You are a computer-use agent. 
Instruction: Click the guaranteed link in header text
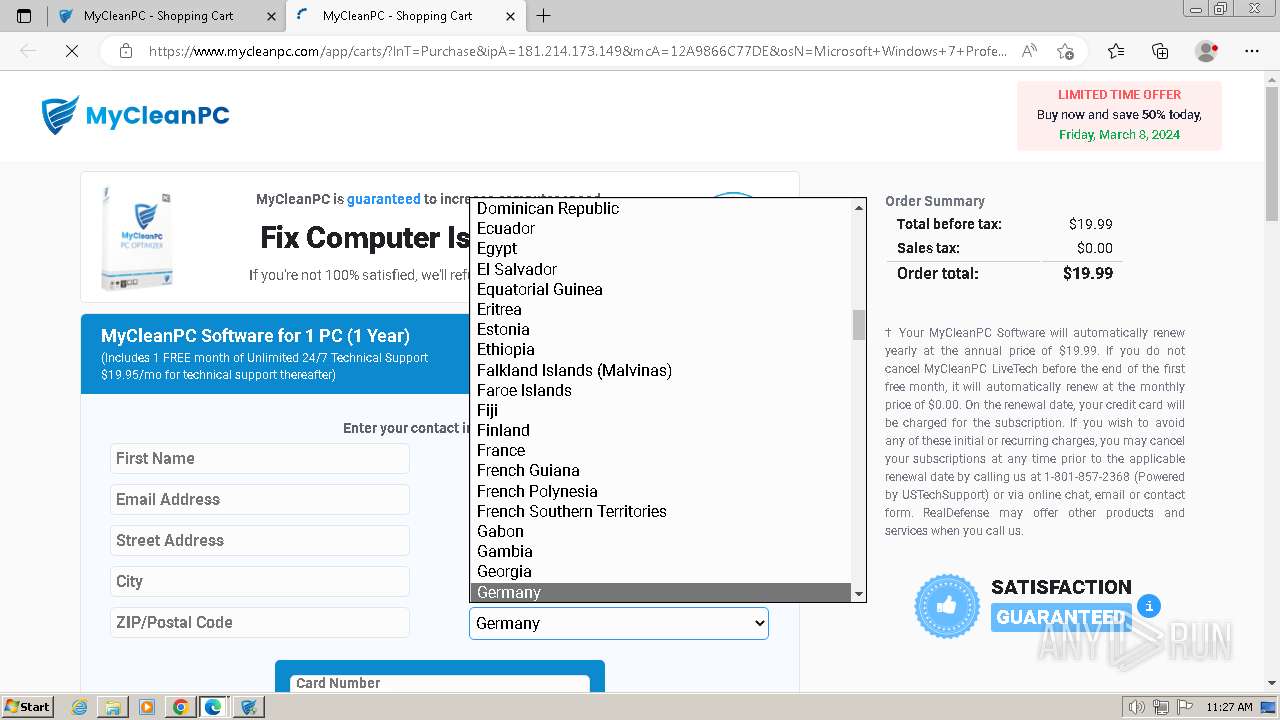pyautogui.click(x=383, y=199)
